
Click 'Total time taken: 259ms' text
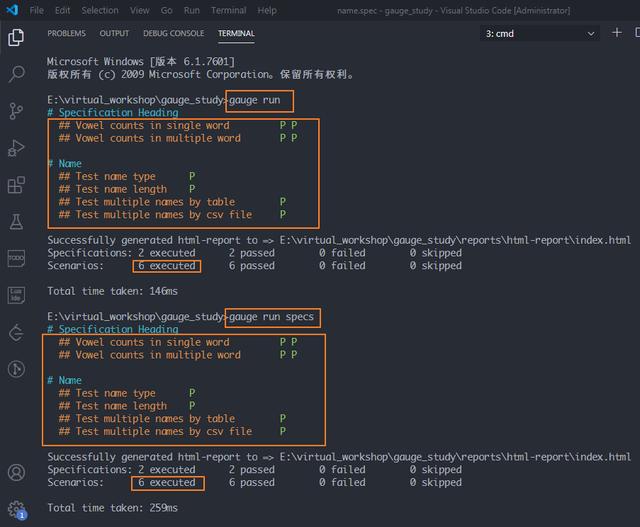113,508
